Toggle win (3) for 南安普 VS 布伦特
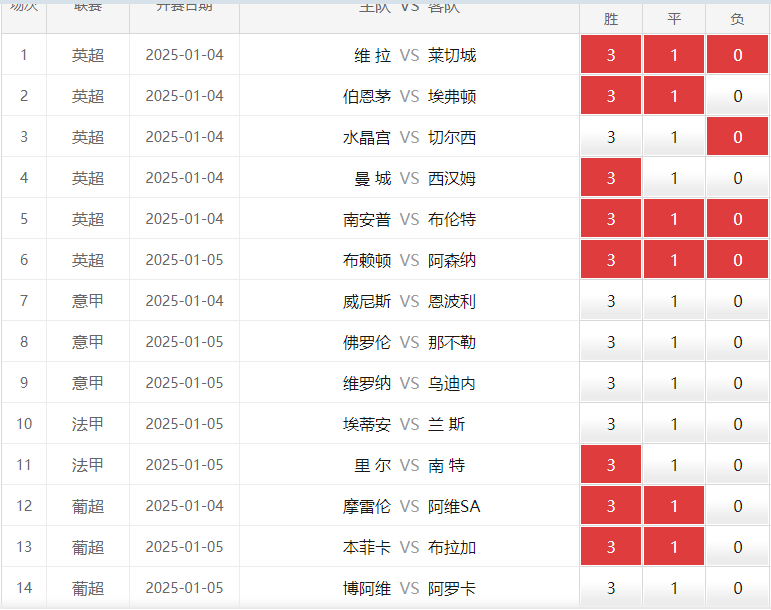 [x=611, y=219]
